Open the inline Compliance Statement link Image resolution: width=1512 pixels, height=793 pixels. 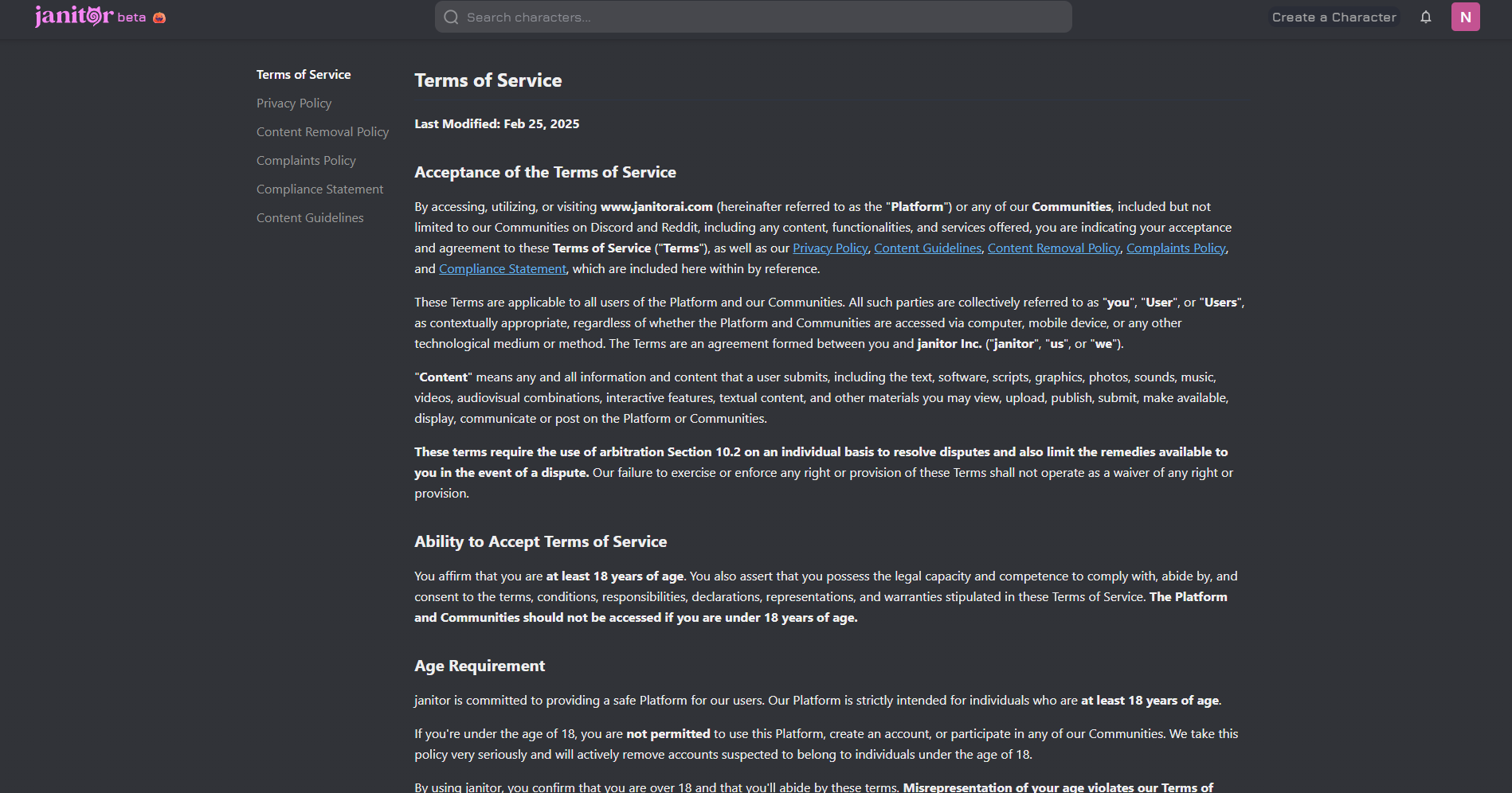pyautogui.click(x=502, y=269)
